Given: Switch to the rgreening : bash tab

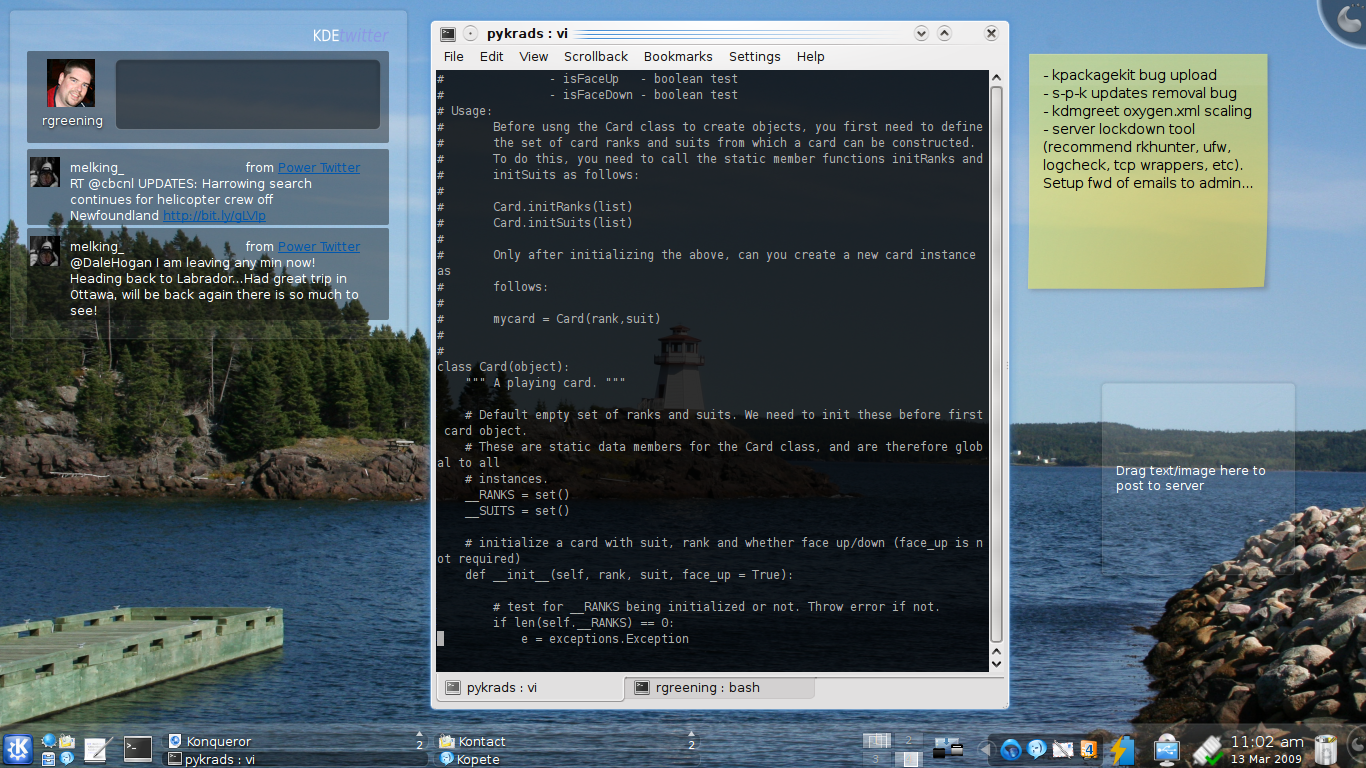Looking at the screenshot, I should 721,687.
